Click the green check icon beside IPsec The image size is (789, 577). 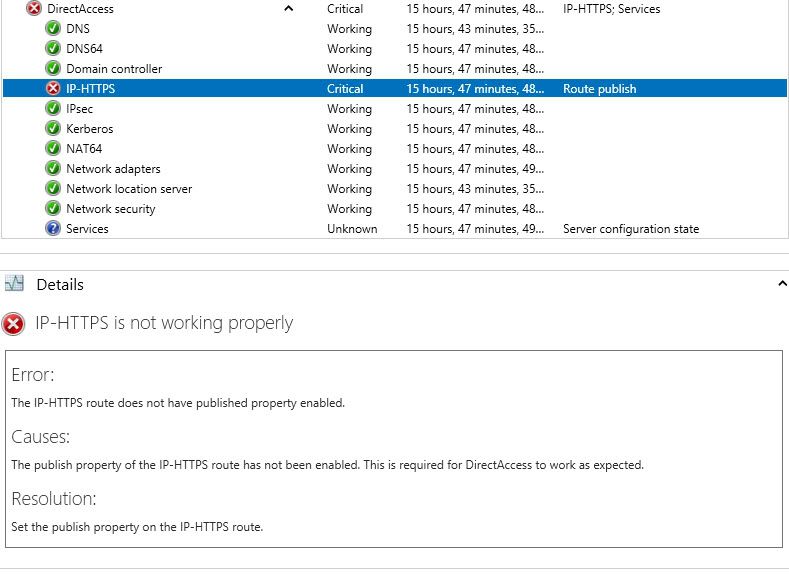click(x=53, y=109)
